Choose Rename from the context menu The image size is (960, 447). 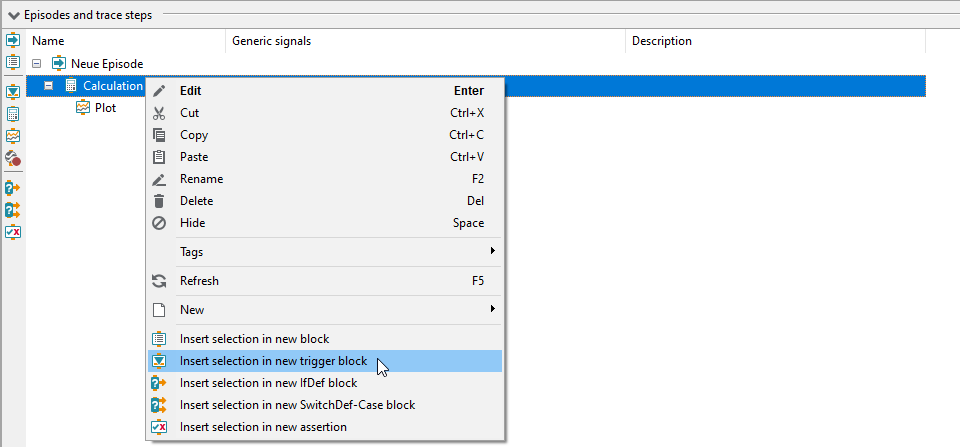pos(325,179)
